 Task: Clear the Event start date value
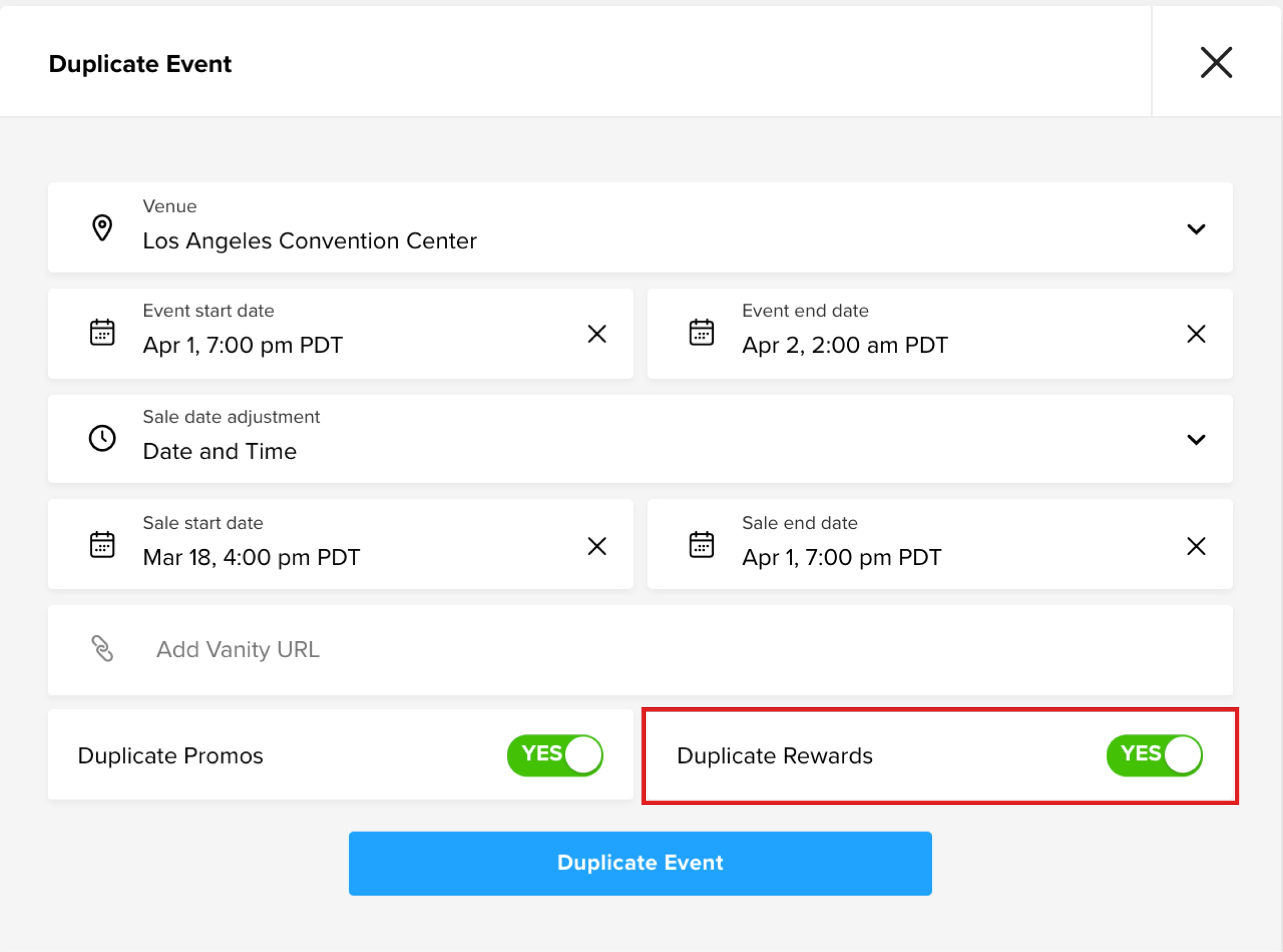pyautogui.click(x=597, y=334)
